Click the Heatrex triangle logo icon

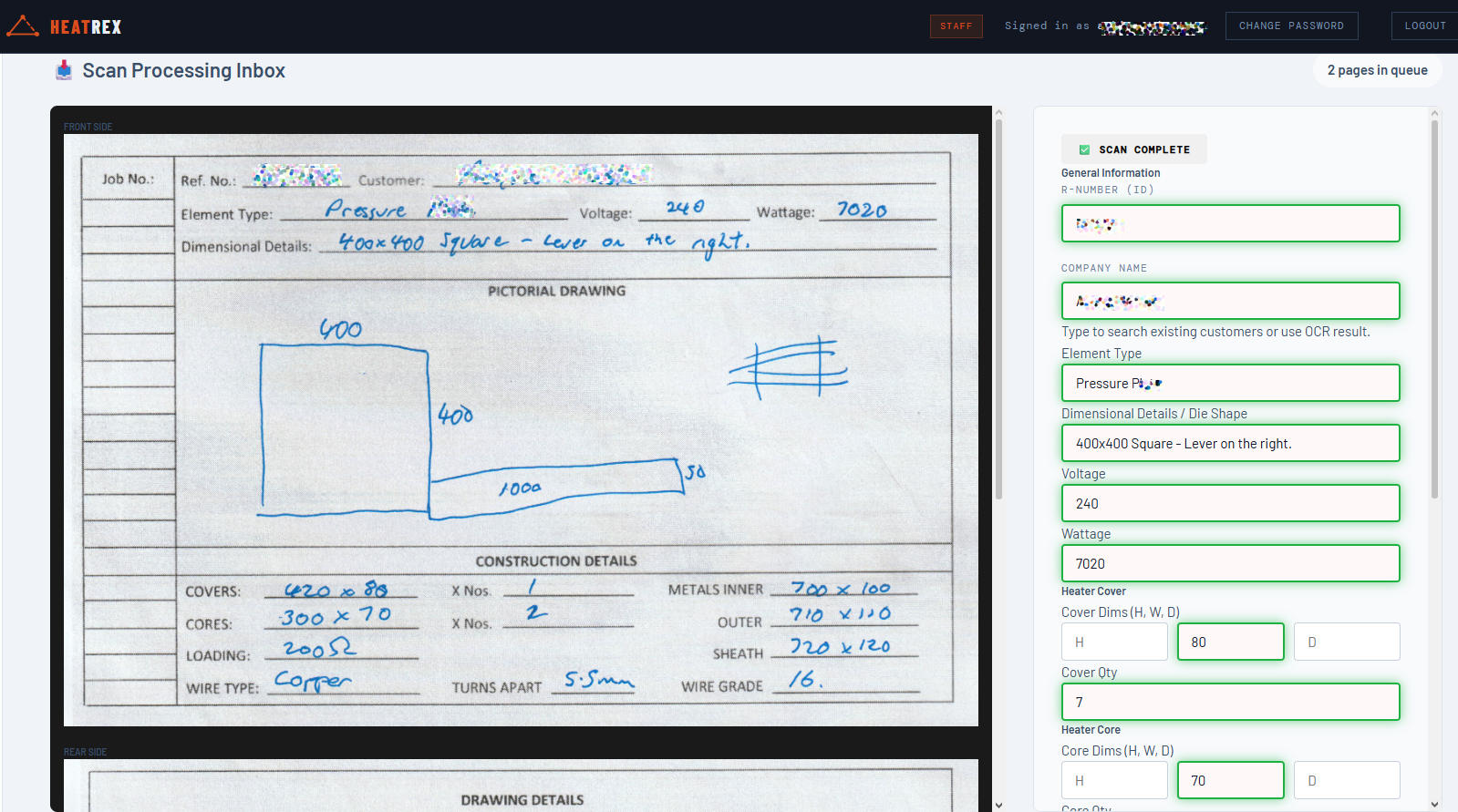click(x=22, y=26)
